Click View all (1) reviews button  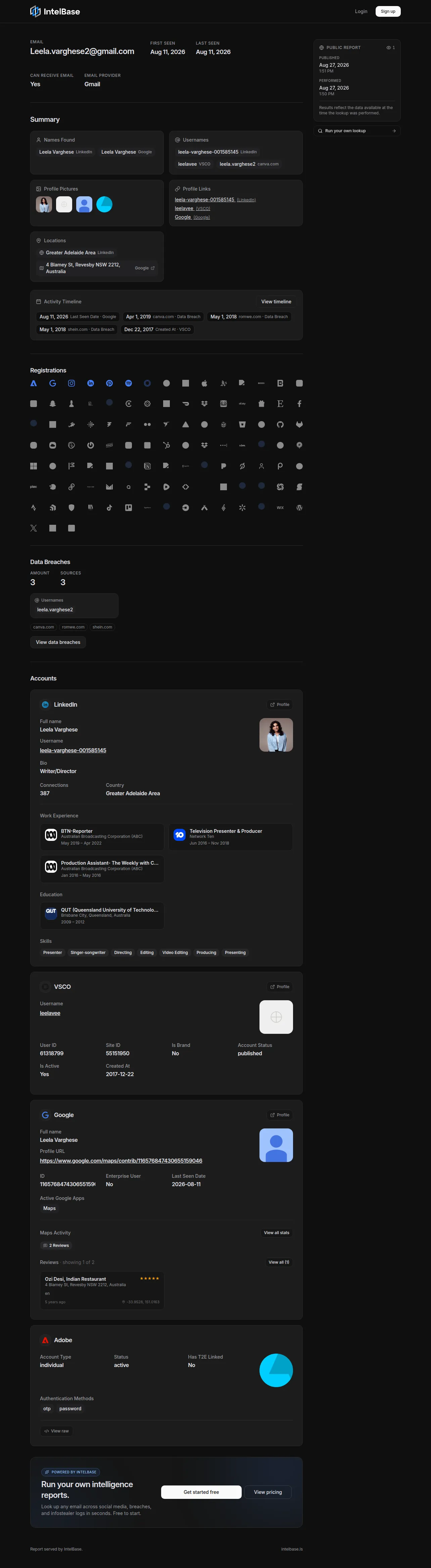click(279, 1262)
